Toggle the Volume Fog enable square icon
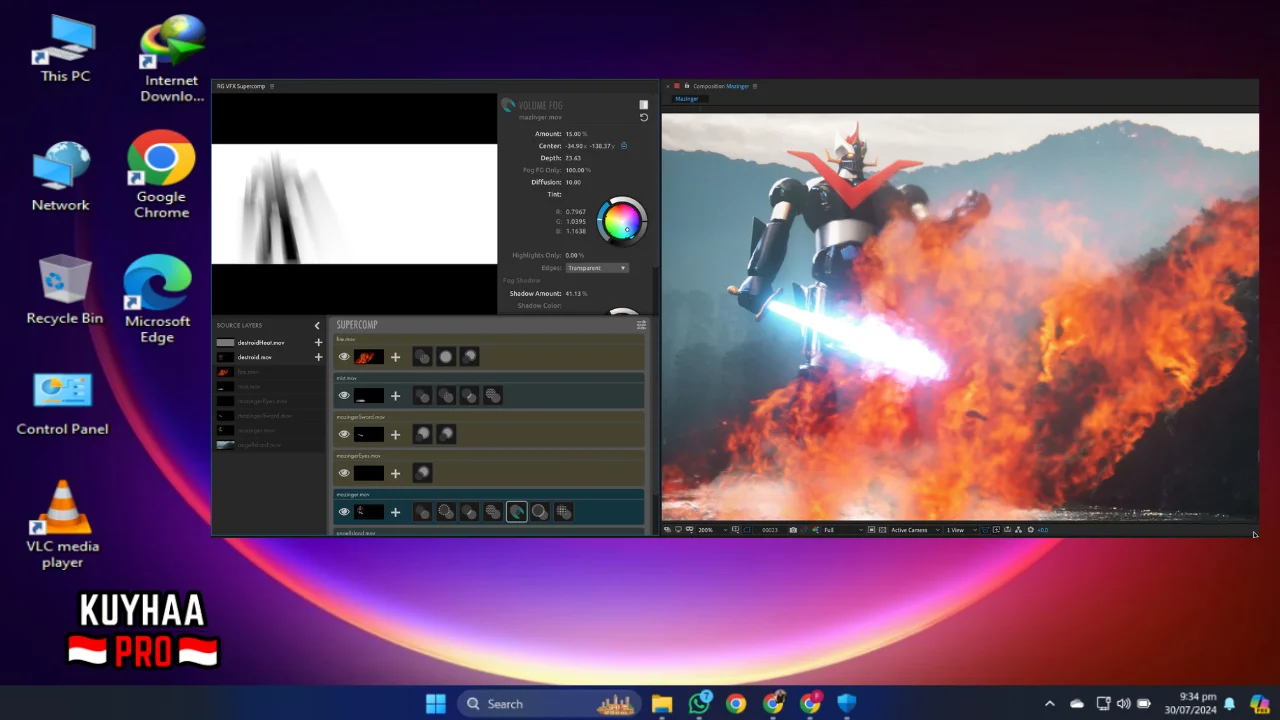 point(644,104)
